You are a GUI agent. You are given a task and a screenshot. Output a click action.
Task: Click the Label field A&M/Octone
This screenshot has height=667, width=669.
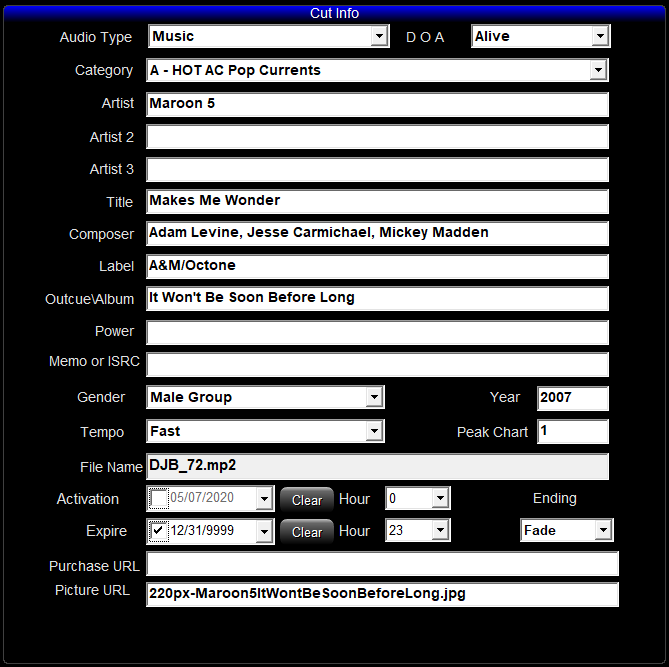click(377, 266)
